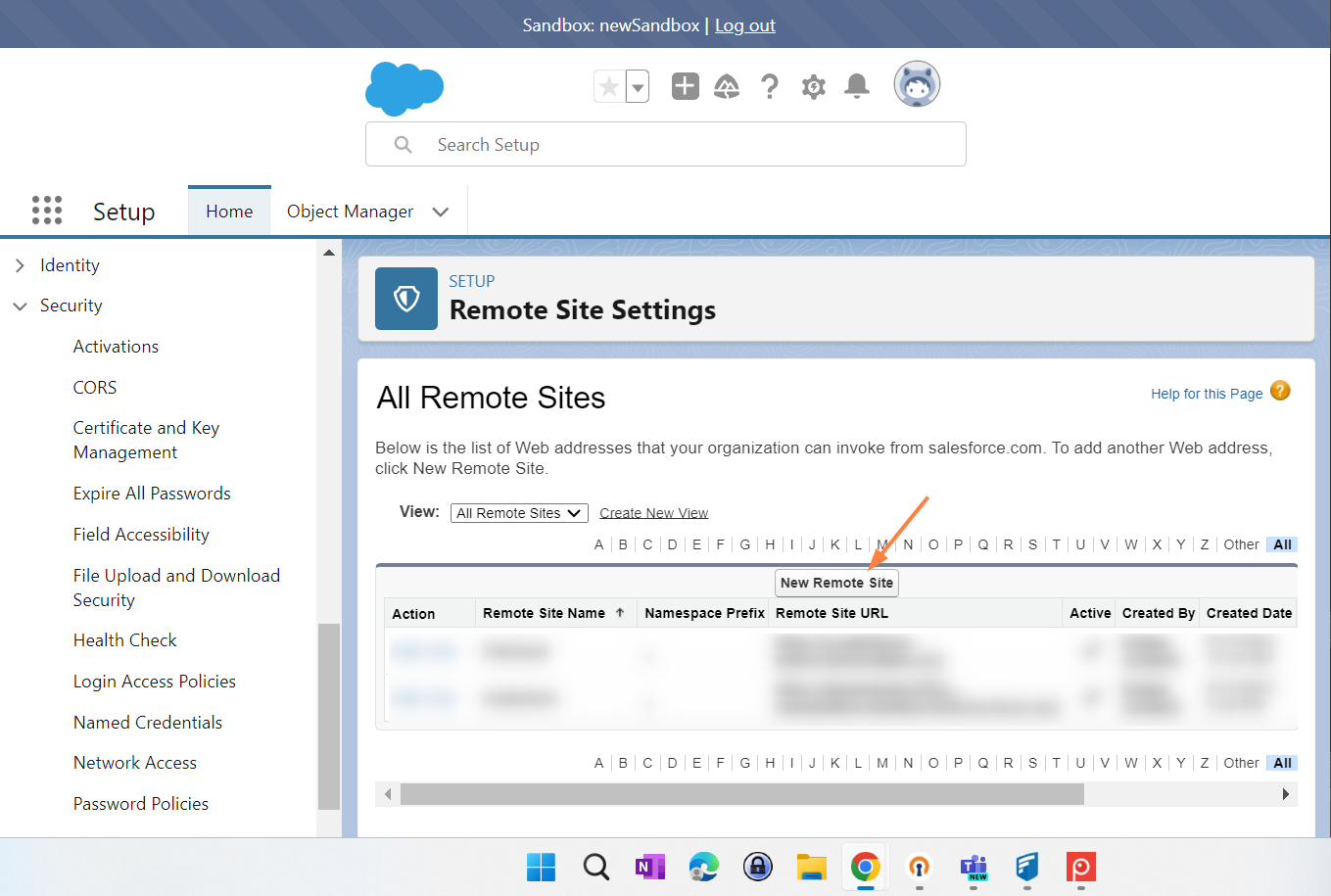Screen dimensions: 1331x896
Task: Open the Notifications bell
Action: (x=857, y=86)
